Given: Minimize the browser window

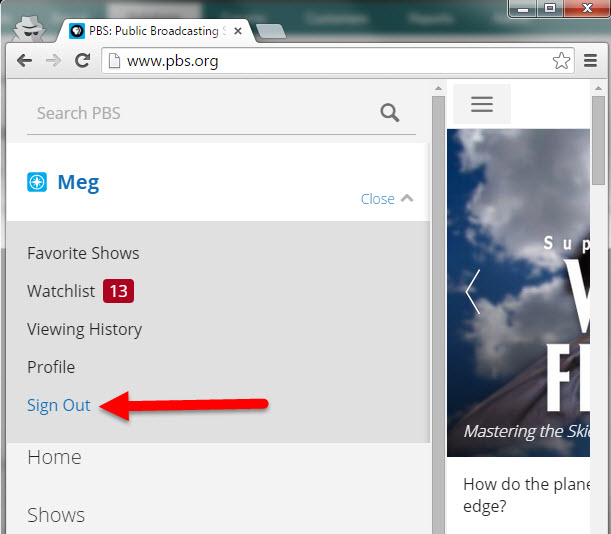Looking at the screenshot, I should (523, 8).
